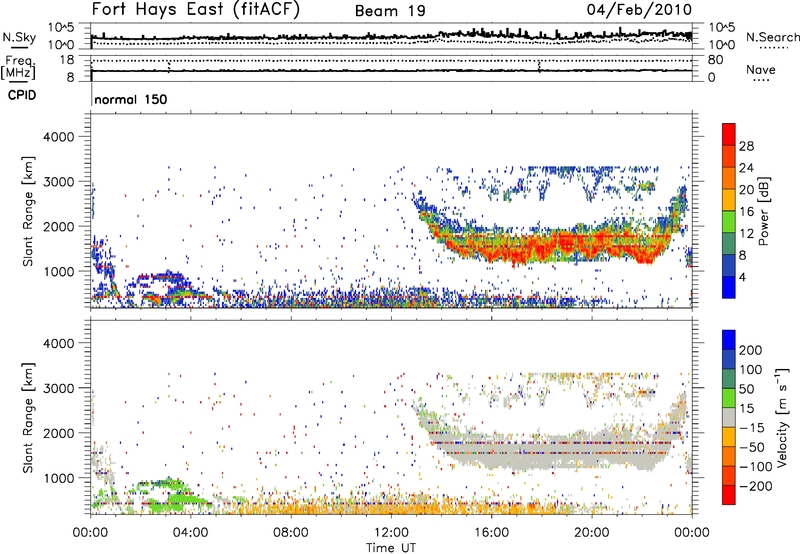The image size is (800, 554).
Task: Click the "2000" tick on the Velocity panel
Action: point(59,433)
